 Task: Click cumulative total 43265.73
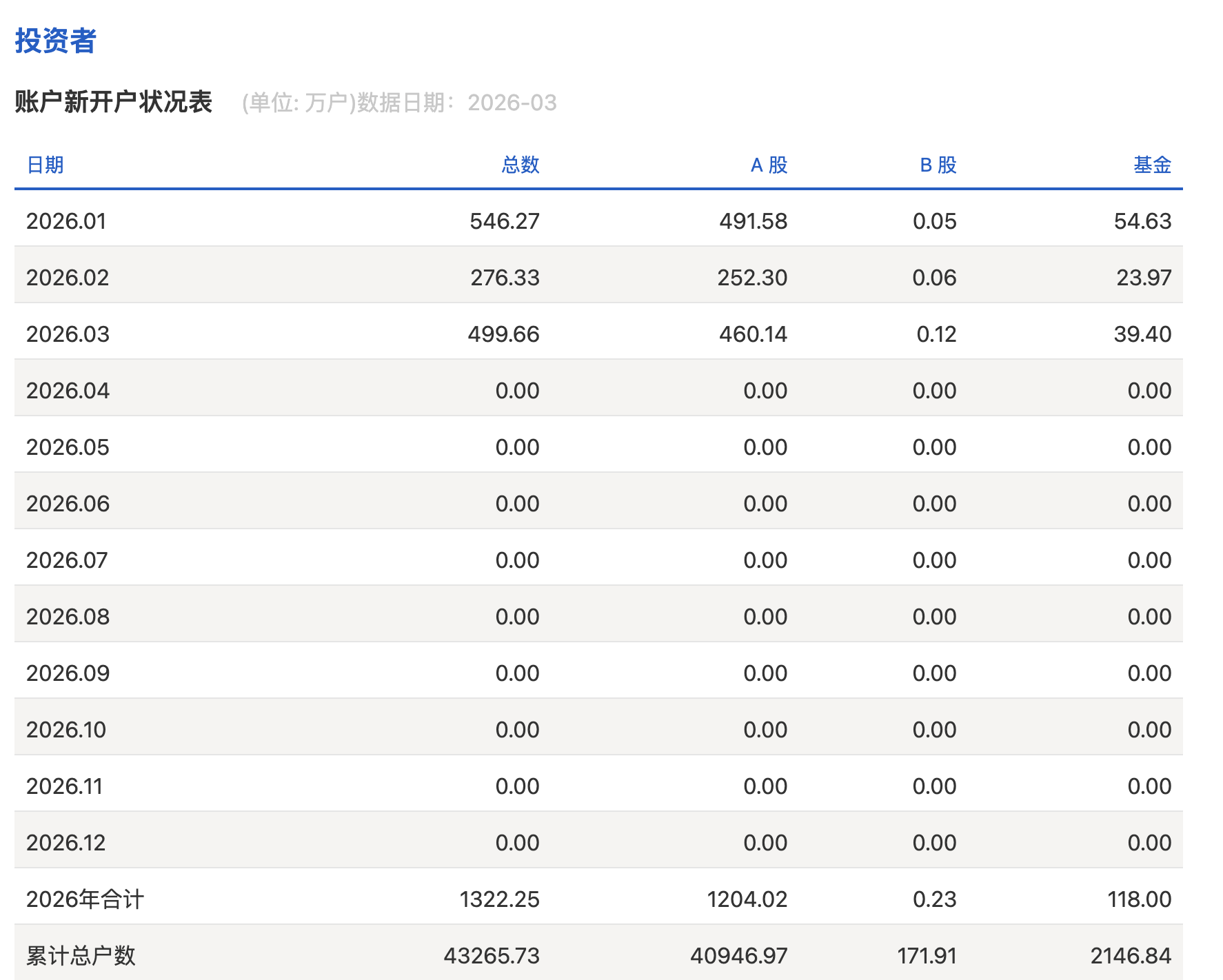pyautogui.click(x=491, y=956)
